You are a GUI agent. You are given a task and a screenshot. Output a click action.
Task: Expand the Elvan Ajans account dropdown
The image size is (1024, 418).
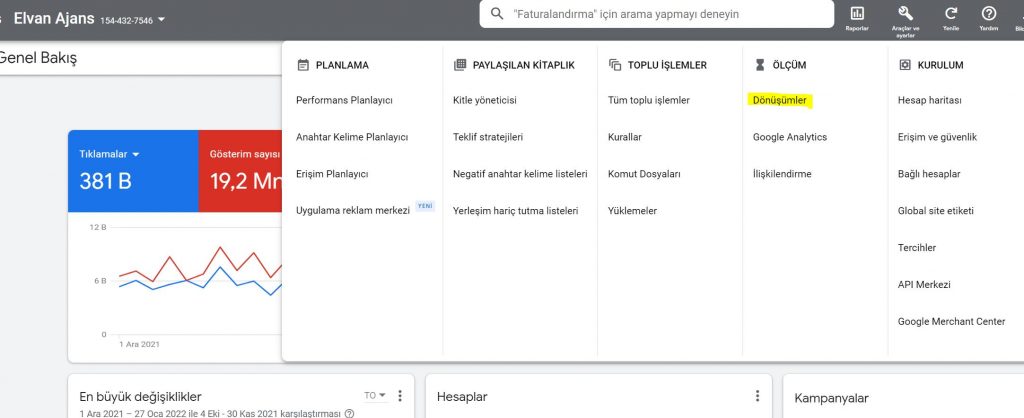(161, 20)
